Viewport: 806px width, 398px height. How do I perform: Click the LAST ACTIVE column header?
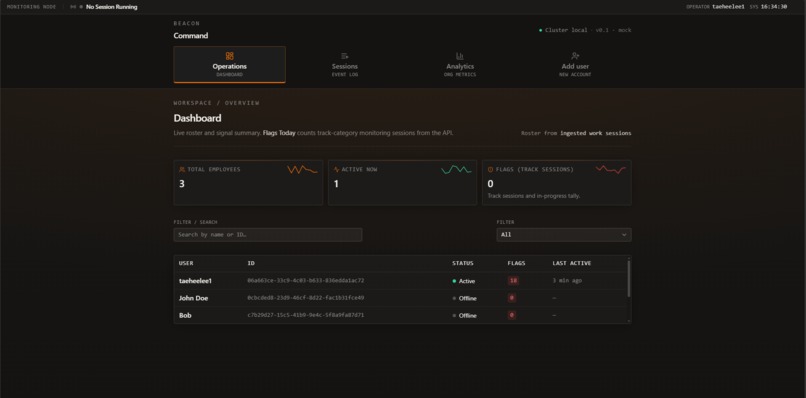click(572, 263)
